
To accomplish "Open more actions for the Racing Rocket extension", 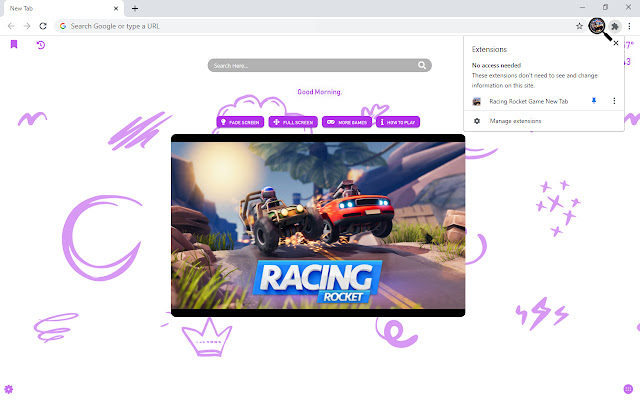I will (614, 101).
